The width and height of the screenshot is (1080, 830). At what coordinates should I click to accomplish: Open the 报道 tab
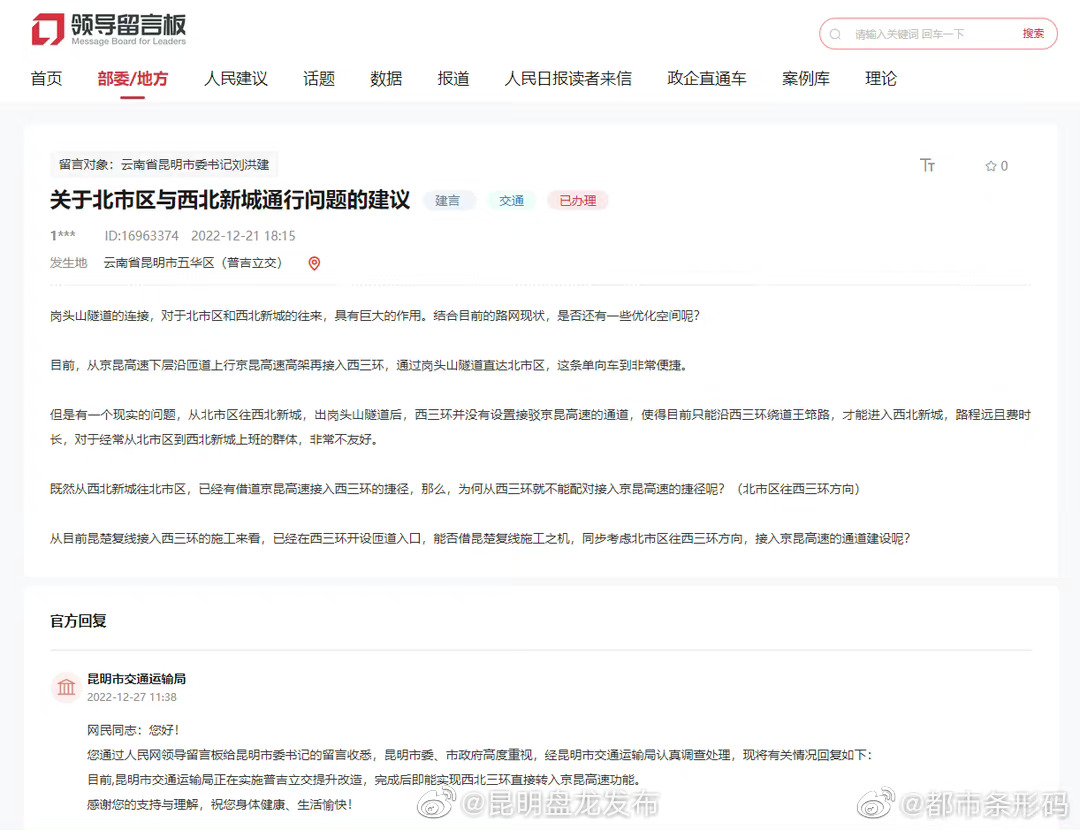[453, 79]
